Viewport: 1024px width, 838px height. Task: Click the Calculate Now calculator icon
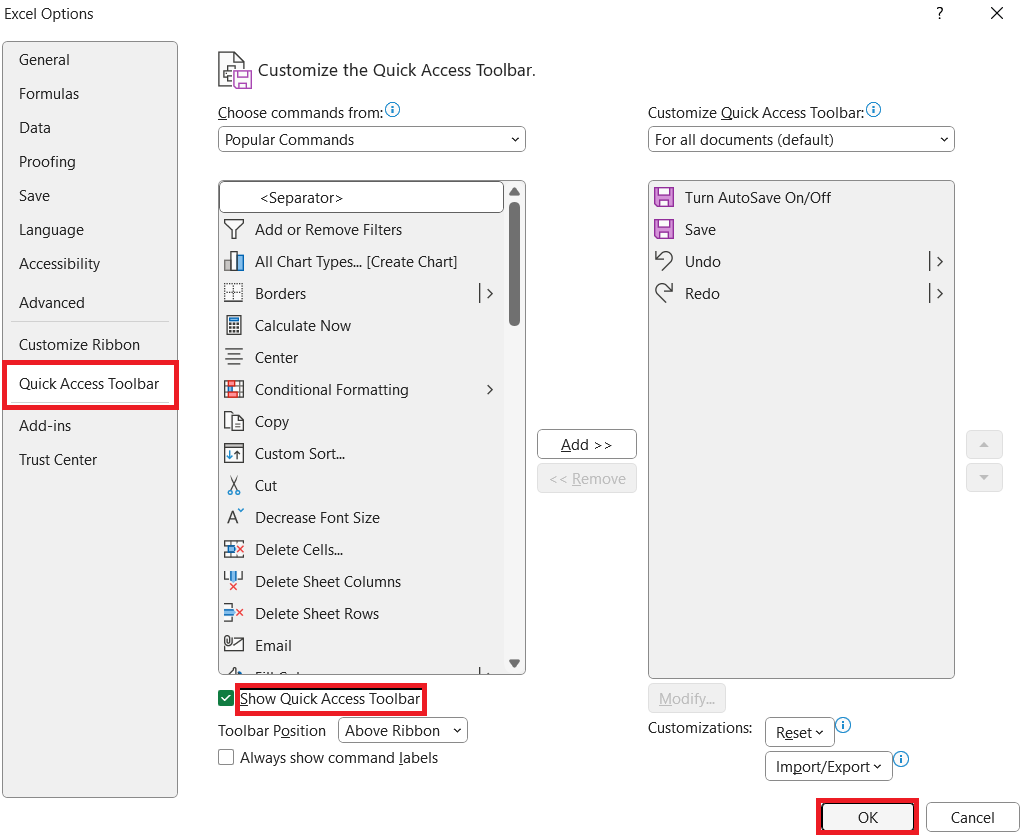click(234, 325)
